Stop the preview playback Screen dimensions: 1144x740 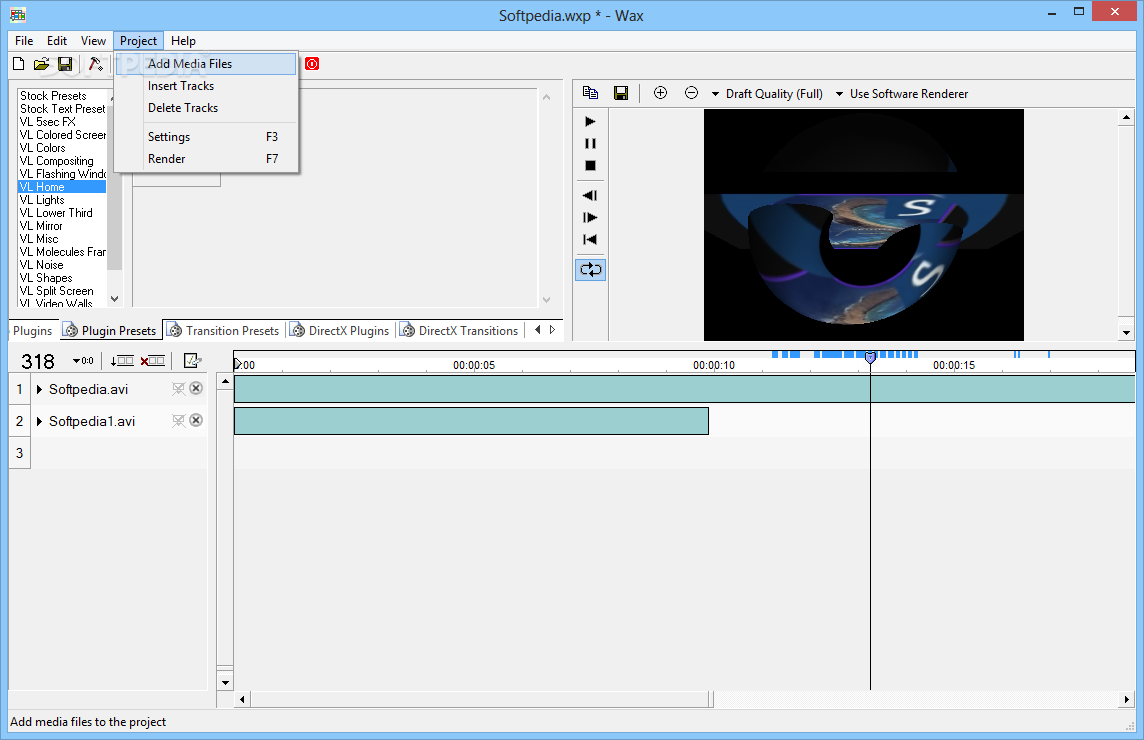pos(590,166)
